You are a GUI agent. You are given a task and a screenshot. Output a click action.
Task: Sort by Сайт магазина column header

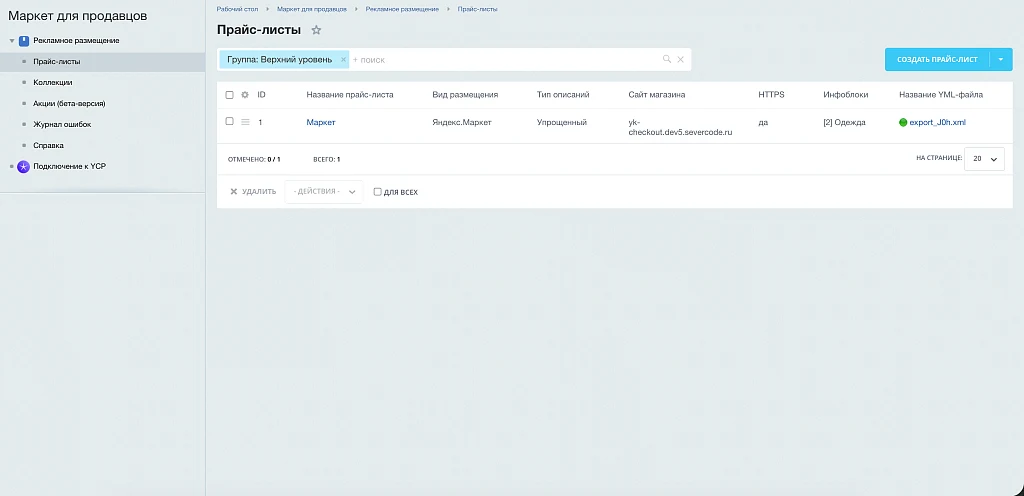pyautogui.click(x=656, y=95)
